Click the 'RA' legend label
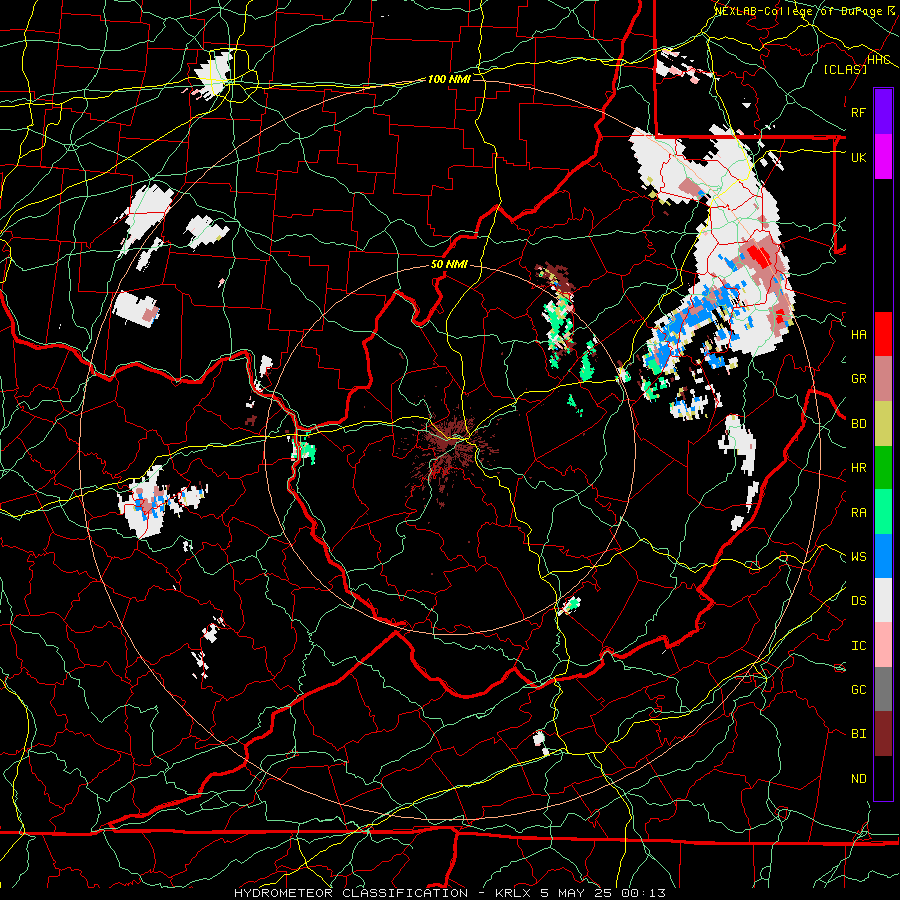The width and height of the screenshot is (900, 900). (858, 513)
